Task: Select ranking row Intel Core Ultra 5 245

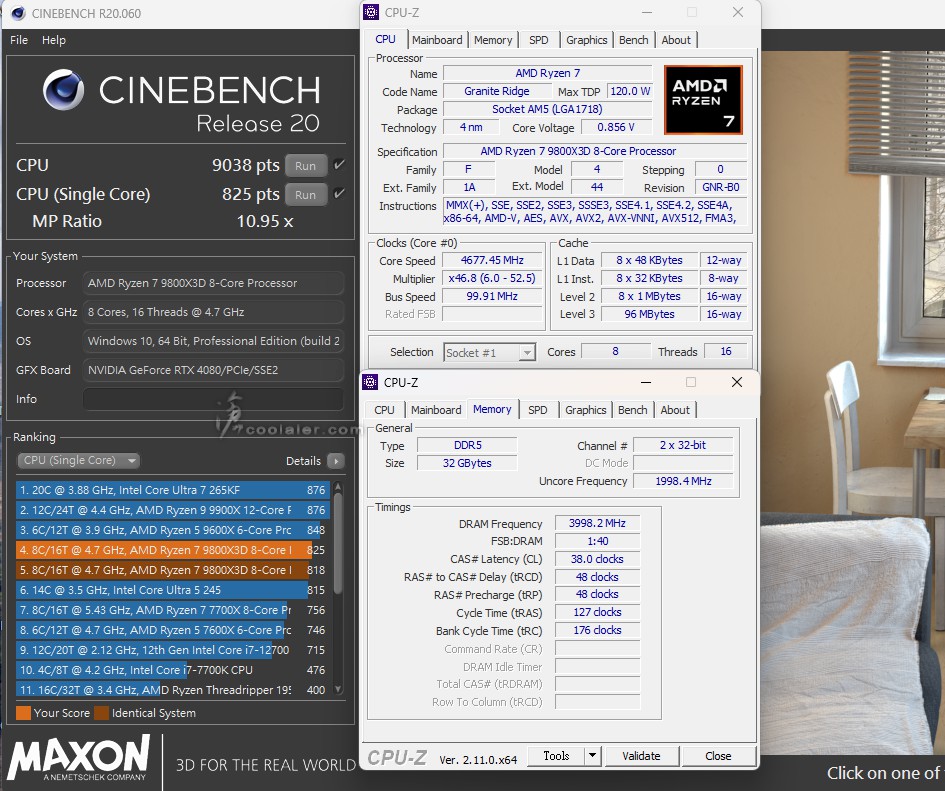Action: pyautogui.click(x=173, y=590)
